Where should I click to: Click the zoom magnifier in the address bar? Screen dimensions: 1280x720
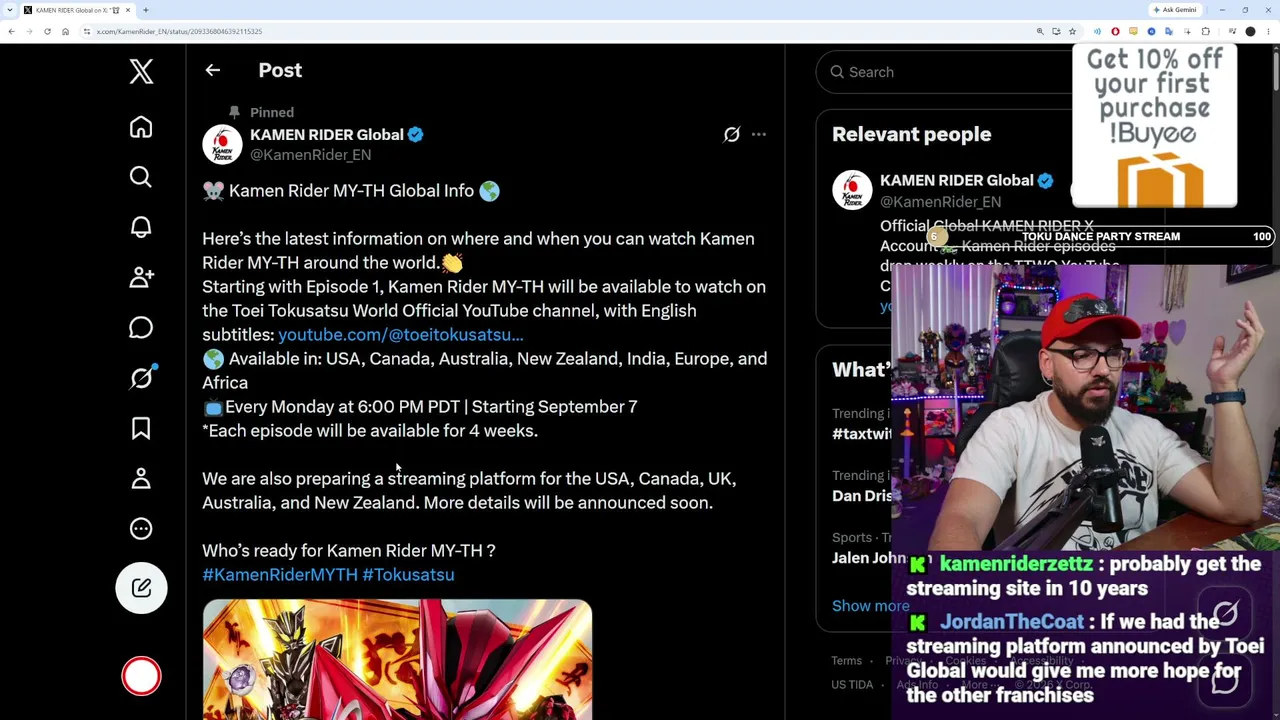(x=1040, y=32)
